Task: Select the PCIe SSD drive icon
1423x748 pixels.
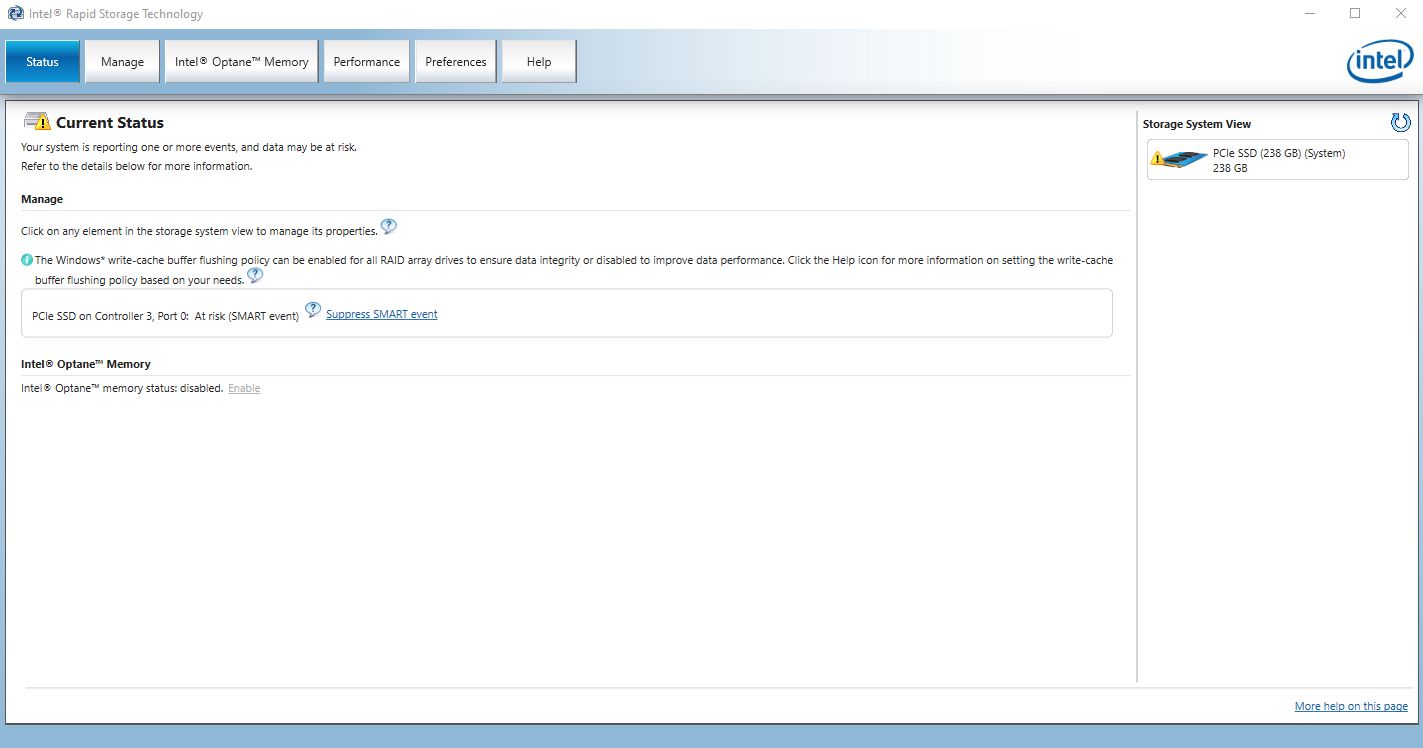Action: tap(1179, 158)
